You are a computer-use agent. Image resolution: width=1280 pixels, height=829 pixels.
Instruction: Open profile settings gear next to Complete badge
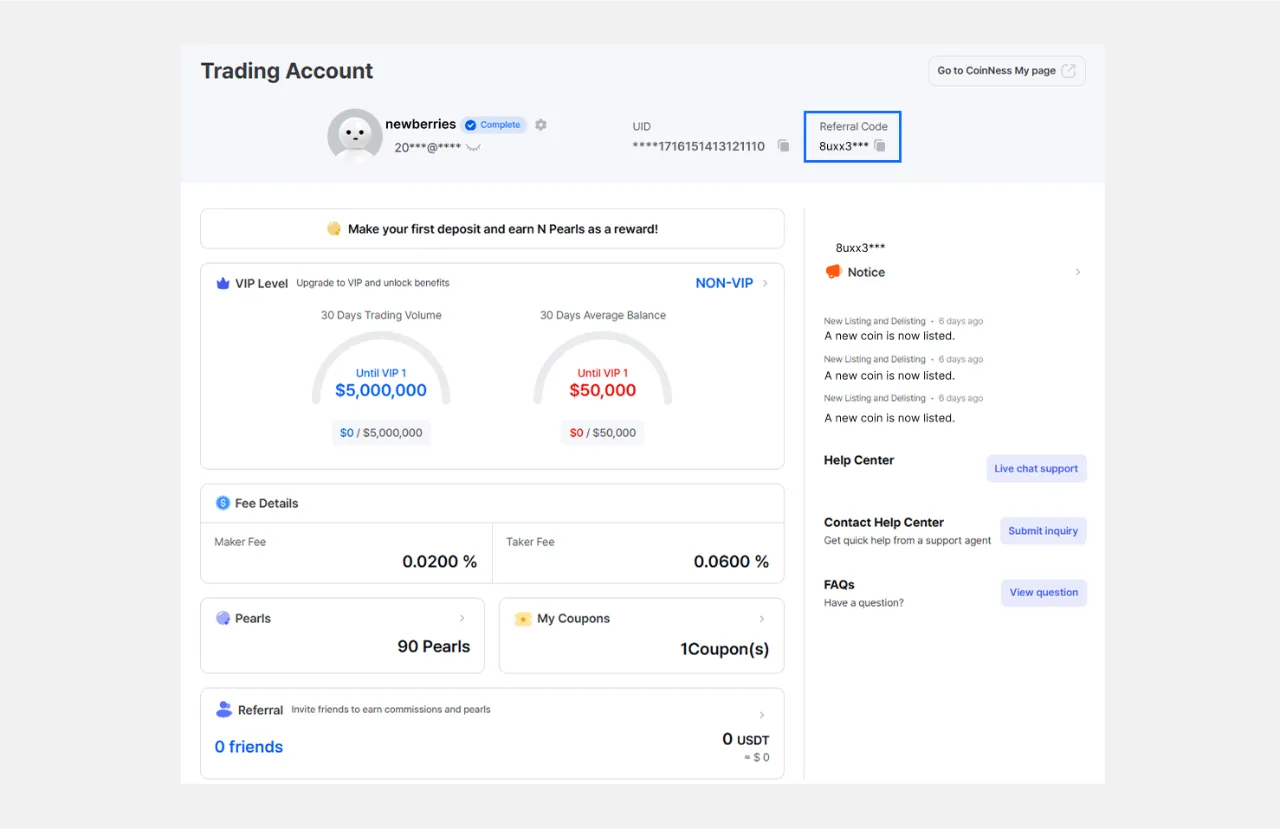(541, 125)
